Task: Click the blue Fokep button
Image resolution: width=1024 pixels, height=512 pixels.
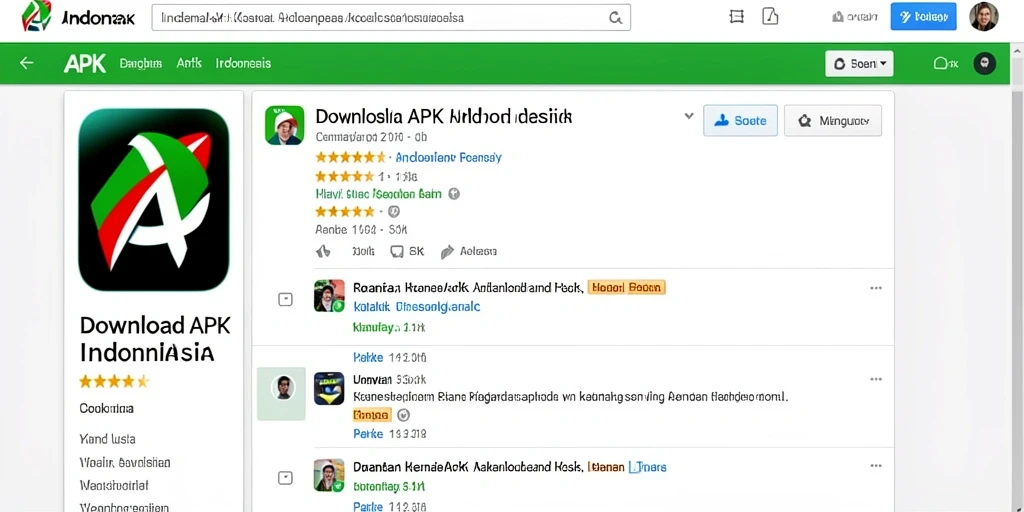Action: click(923, 17)
